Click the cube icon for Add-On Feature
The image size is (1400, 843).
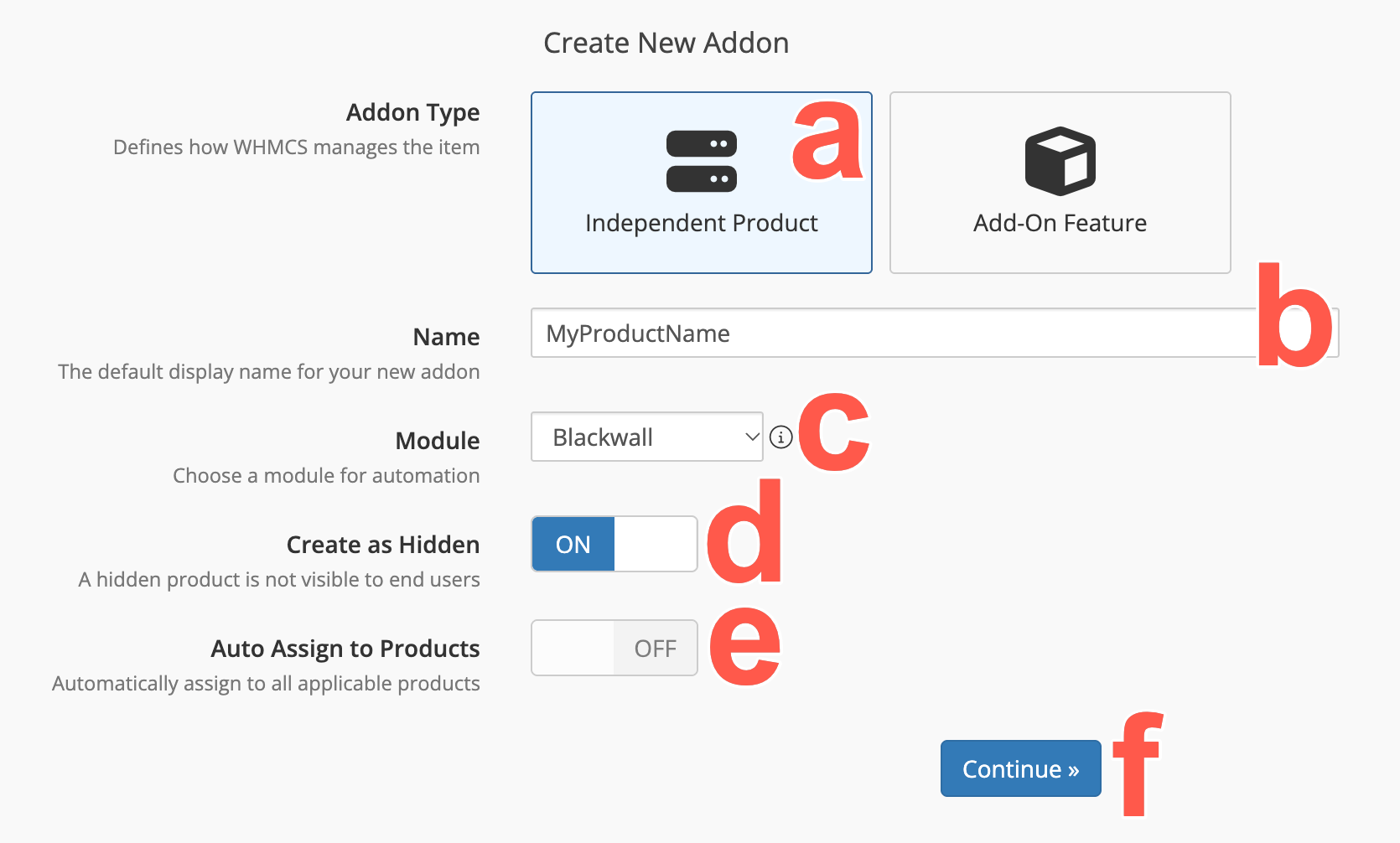[x=1060, y=161]
